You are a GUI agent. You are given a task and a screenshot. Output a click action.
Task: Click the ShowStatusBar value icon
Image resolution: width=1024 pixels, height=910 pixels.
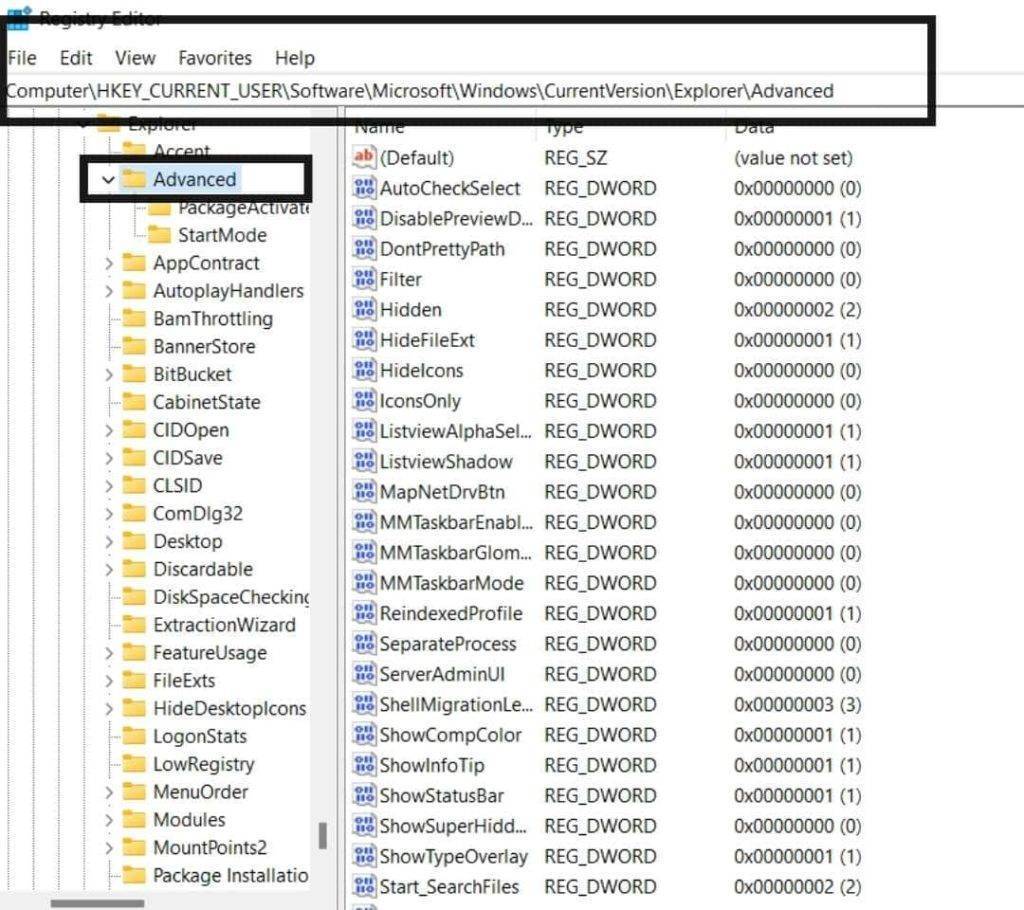pyautogui.click(x=364, y=795)
